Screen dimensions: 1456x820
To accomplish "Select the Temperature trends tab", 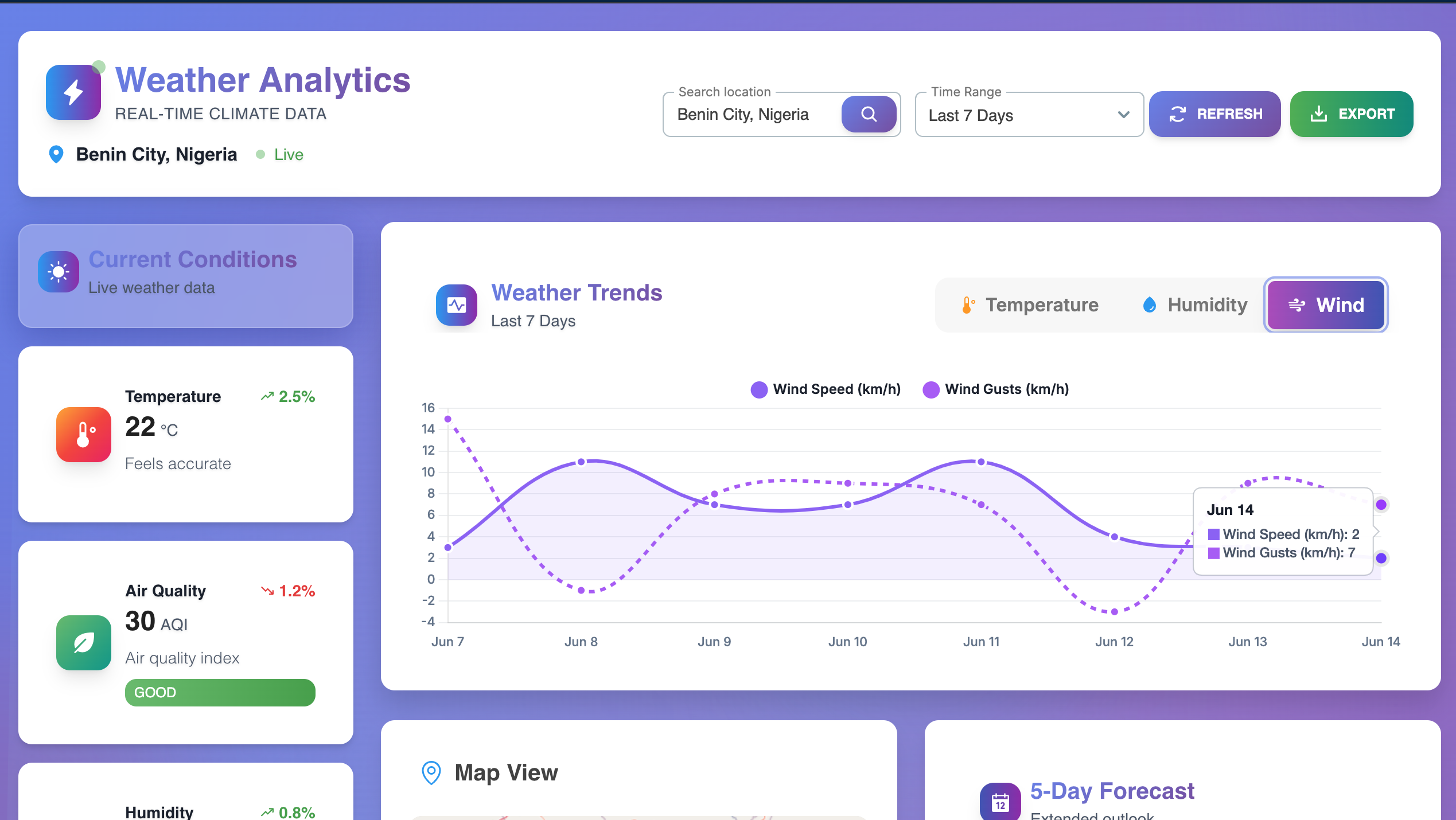I will click(1030, 305).
